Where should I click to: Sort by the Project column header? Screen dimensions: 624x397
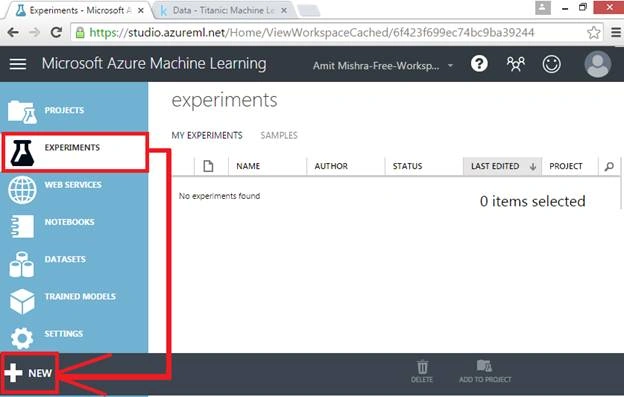(566, 166)
